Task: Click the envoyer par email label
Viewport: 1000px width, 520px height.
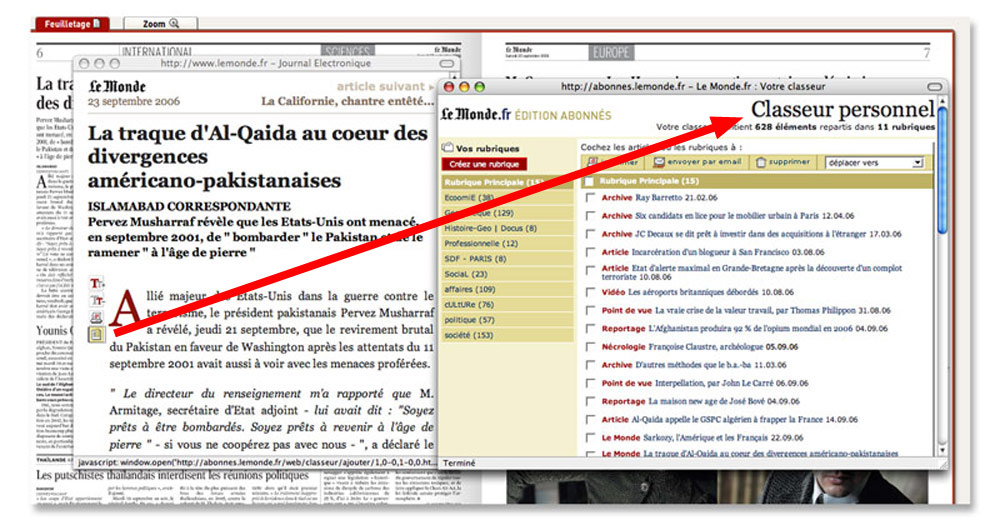Action: point(704,162)
